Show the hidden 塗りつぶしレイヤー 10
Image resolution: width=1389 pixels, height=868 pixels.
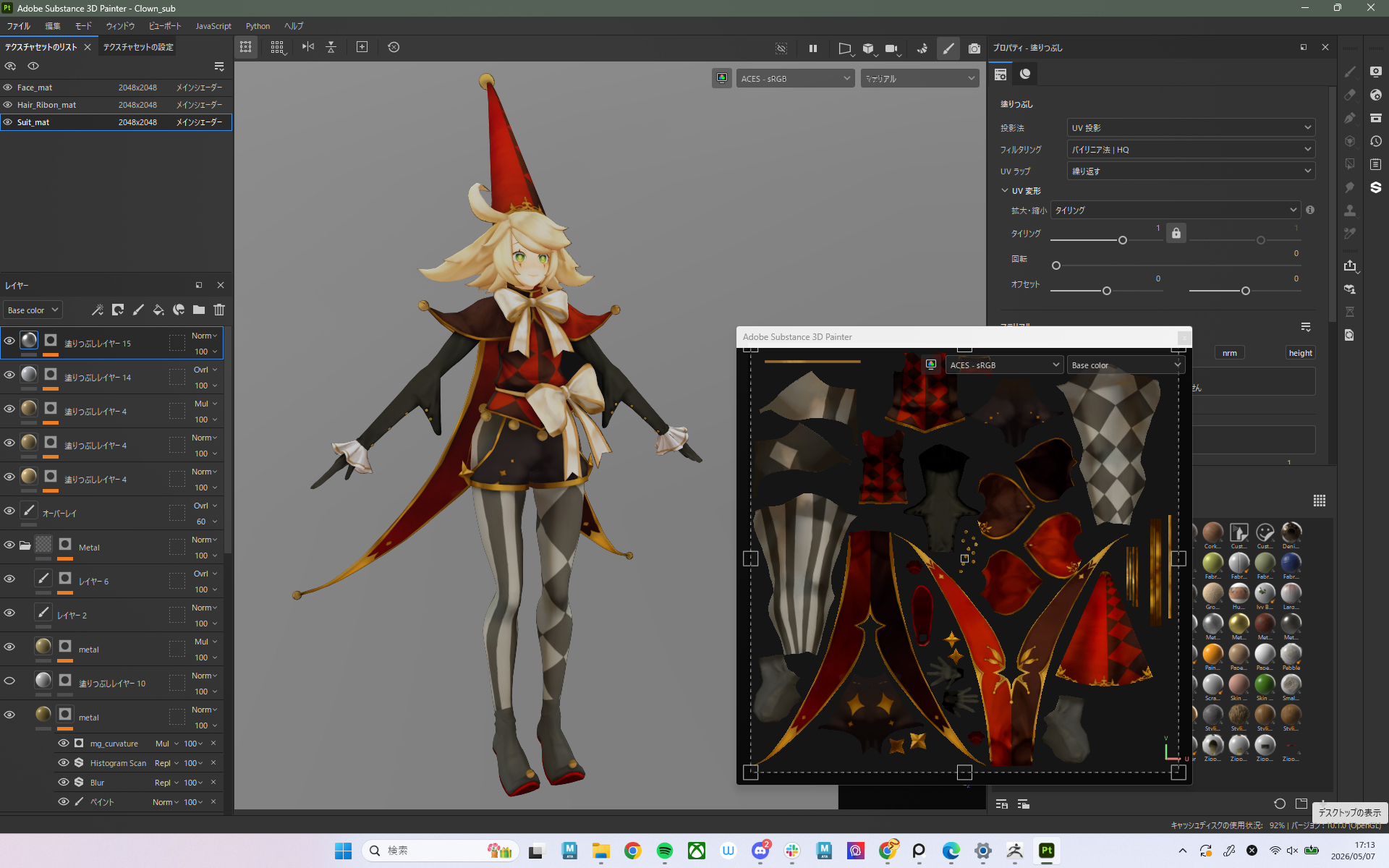point(9,681)
